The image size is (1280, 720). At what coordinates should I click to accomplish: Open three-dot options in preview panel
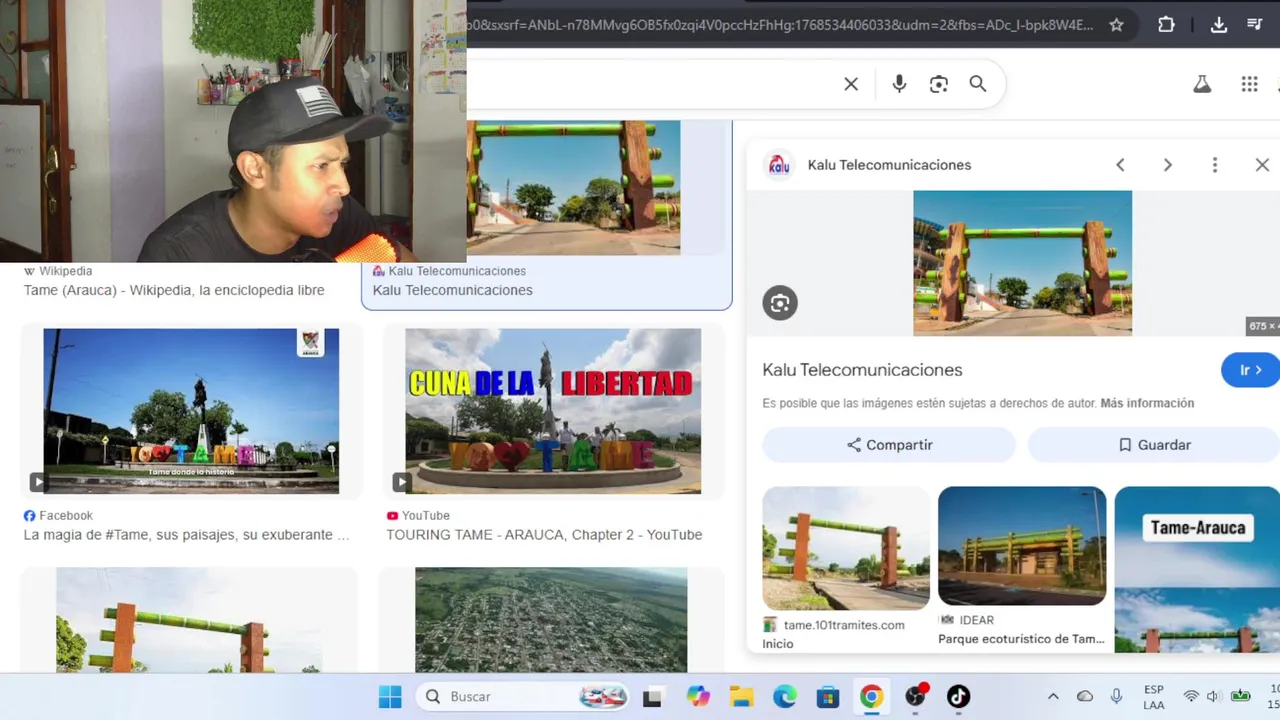pyautogui.click(x=1214, y=165)
